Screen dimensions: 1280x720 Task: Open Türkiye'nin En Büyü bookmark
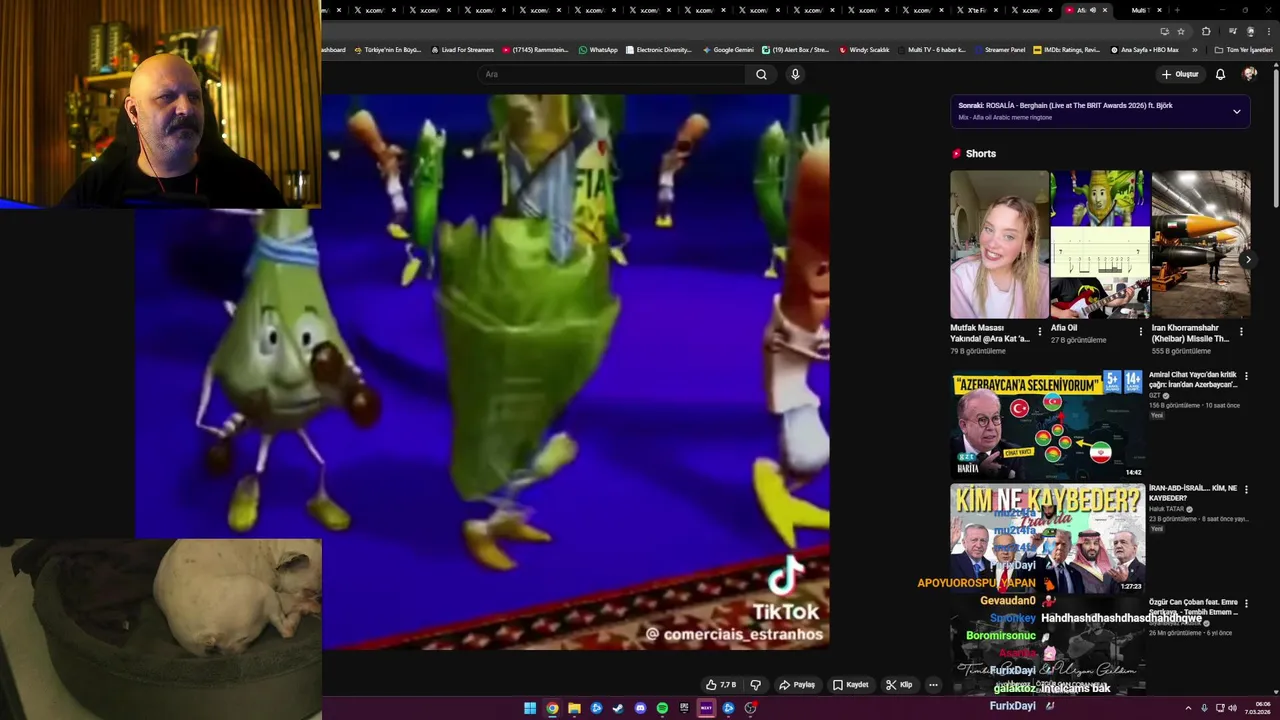click(388, 50)
